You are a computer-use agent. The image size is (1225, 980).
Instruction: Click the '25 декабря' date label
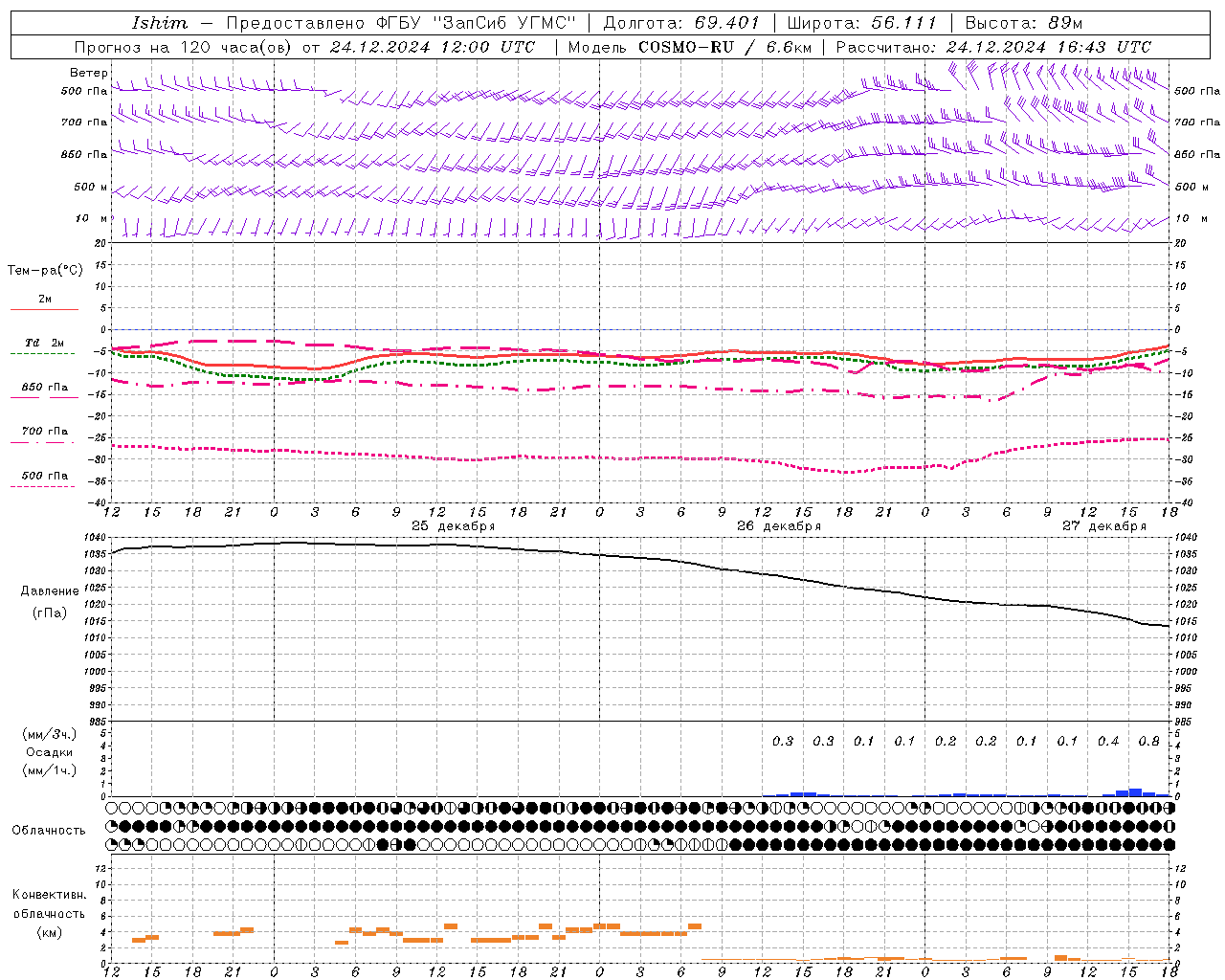(454, 525)
